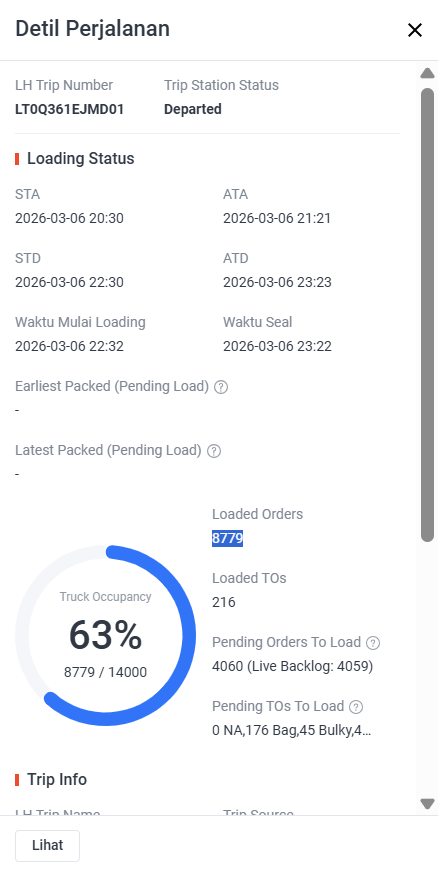The width and height of the screenshot is (438, 872).
Task: Click the LH Trip Number LT0Q361EJMD01
Action: point(69,109)
